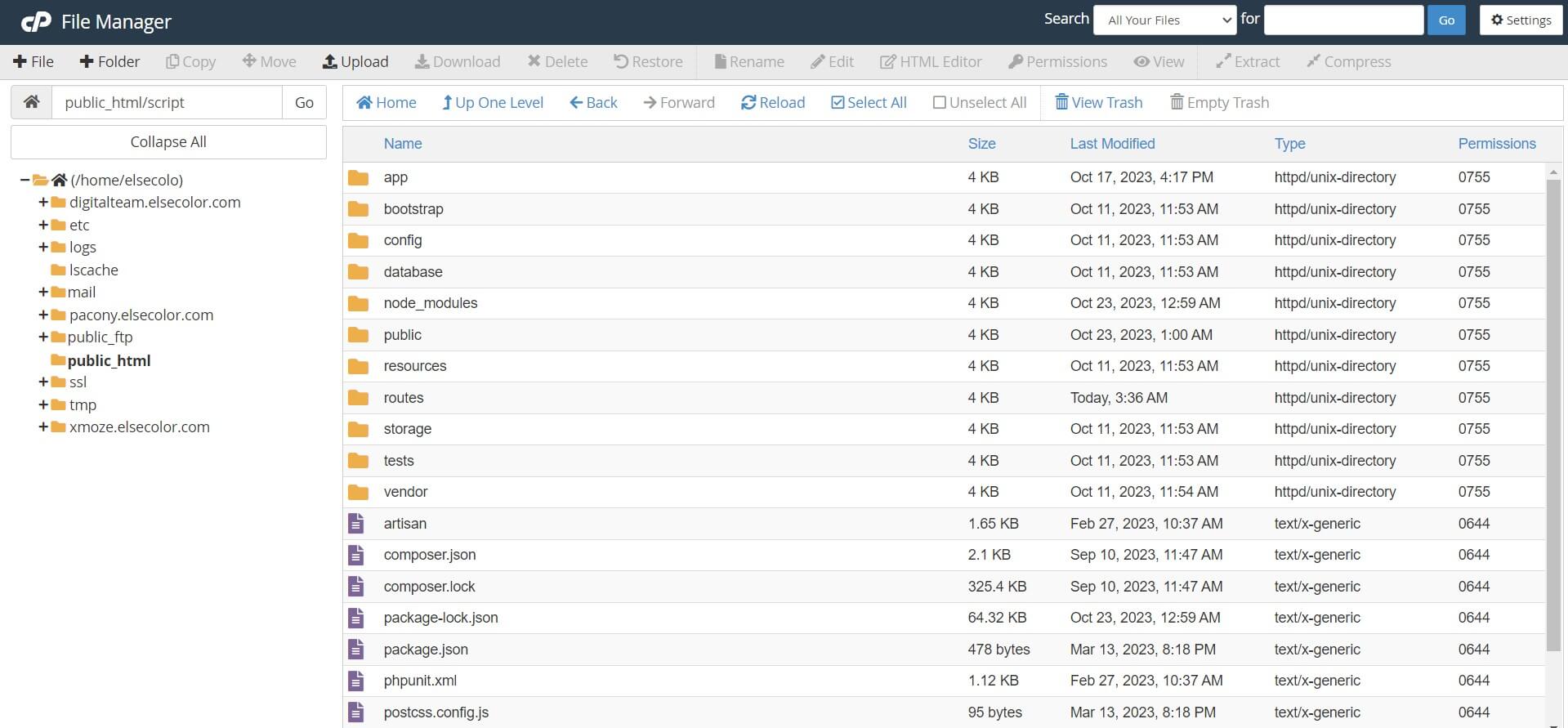Open the Settings button
The height and width of the screenshot is (728, 1568).
click(x=1521, y=20)
